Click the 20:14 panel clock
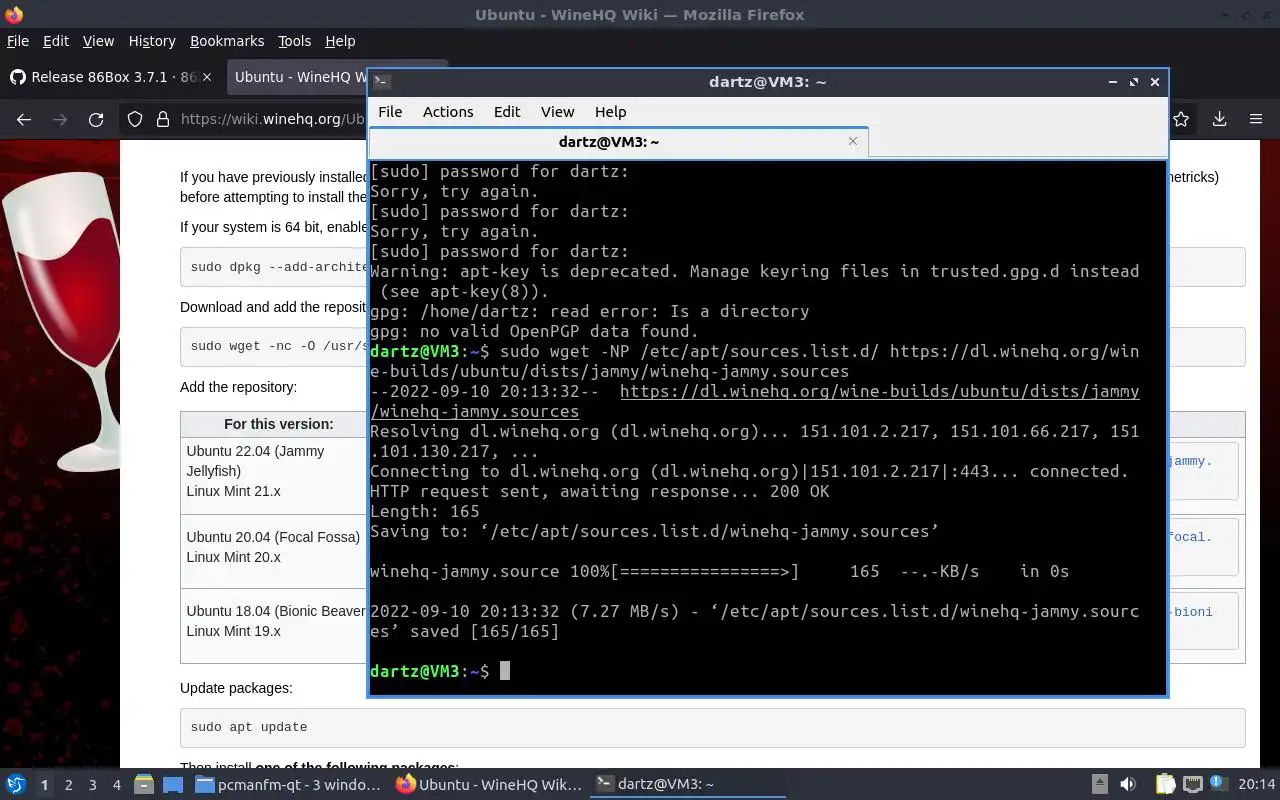This screenshot has width=1280, height=800. pyautogui.click(x=1257, y=784)
